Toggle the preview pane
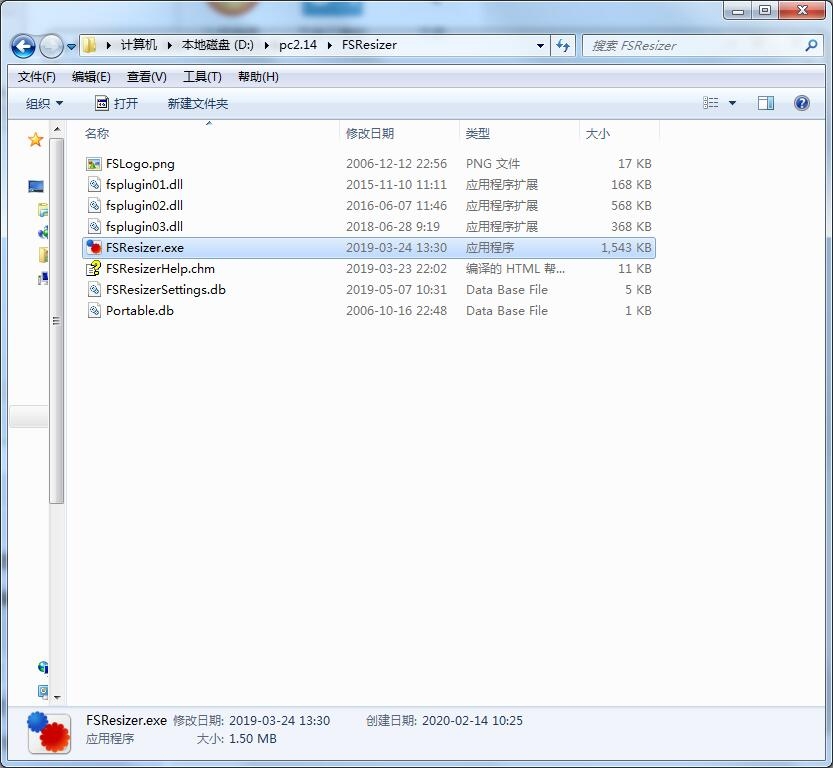833x768 pixels. 766,103
